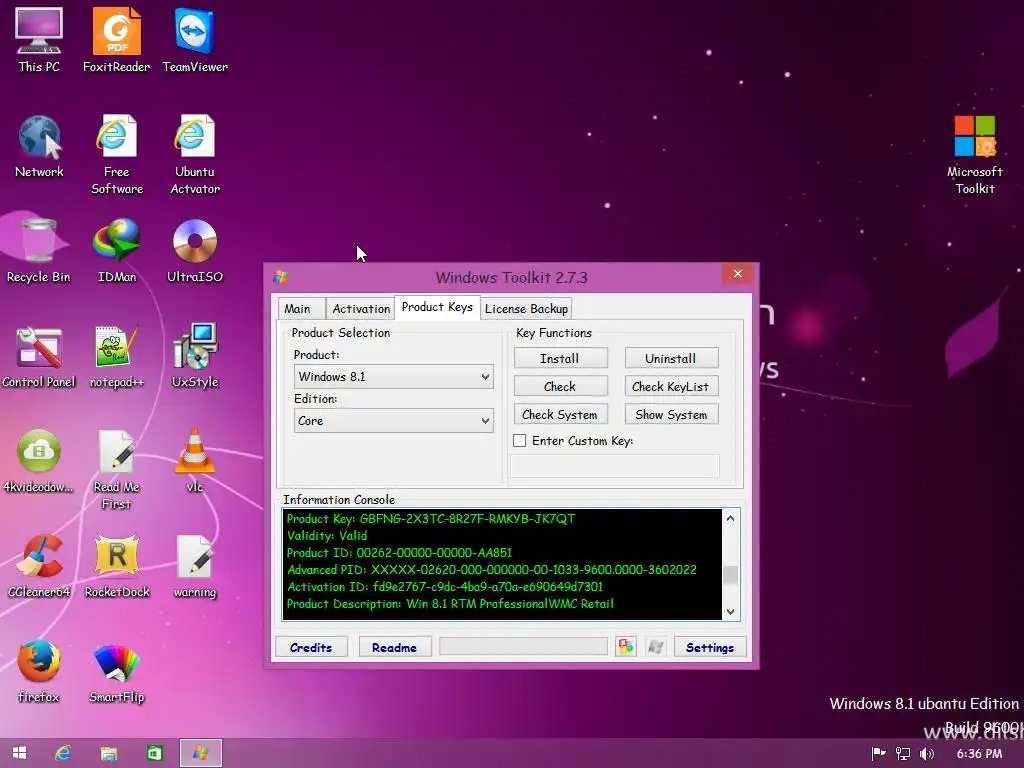
Task: Click the Product Key line in console
Action: pyautogui.click(x=431, y=519)
